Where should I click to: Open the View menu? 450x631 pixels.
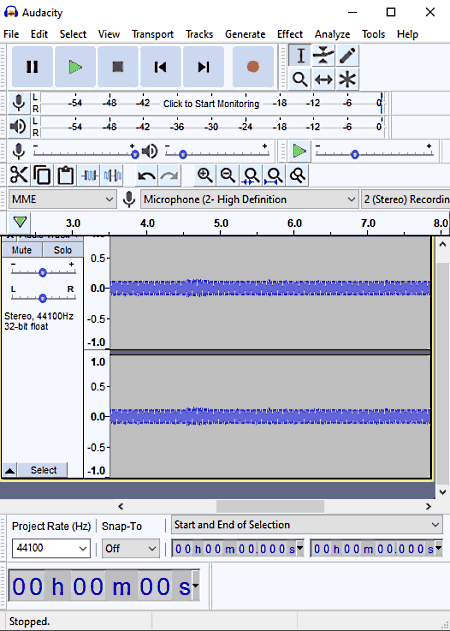(109, 34)
